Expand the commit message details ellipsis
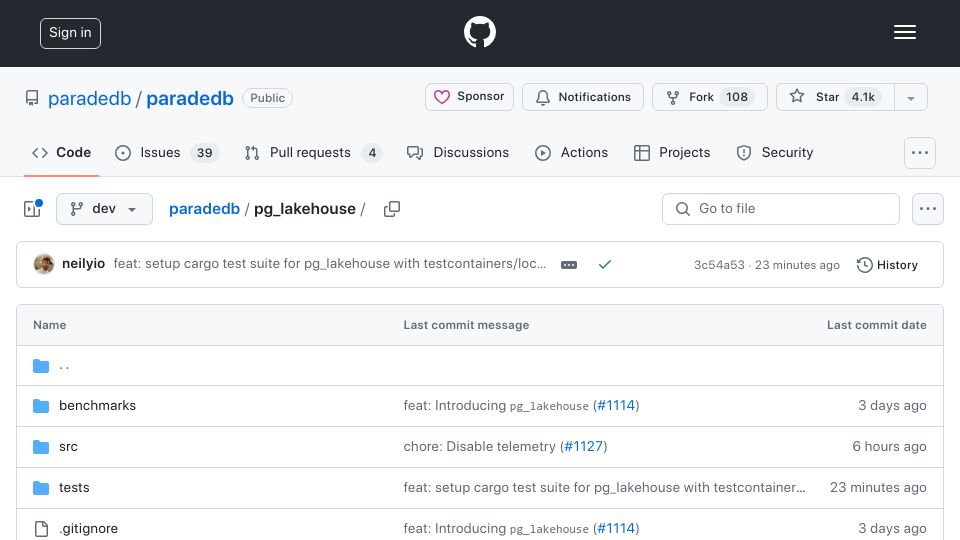Screen dimensions: 960x540 pyautogui.click(x=569, y=264)
